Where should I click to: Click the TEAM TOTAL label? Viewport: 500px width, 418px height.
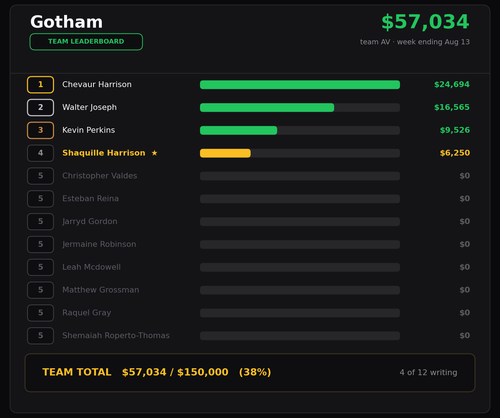tap(77, 372)
